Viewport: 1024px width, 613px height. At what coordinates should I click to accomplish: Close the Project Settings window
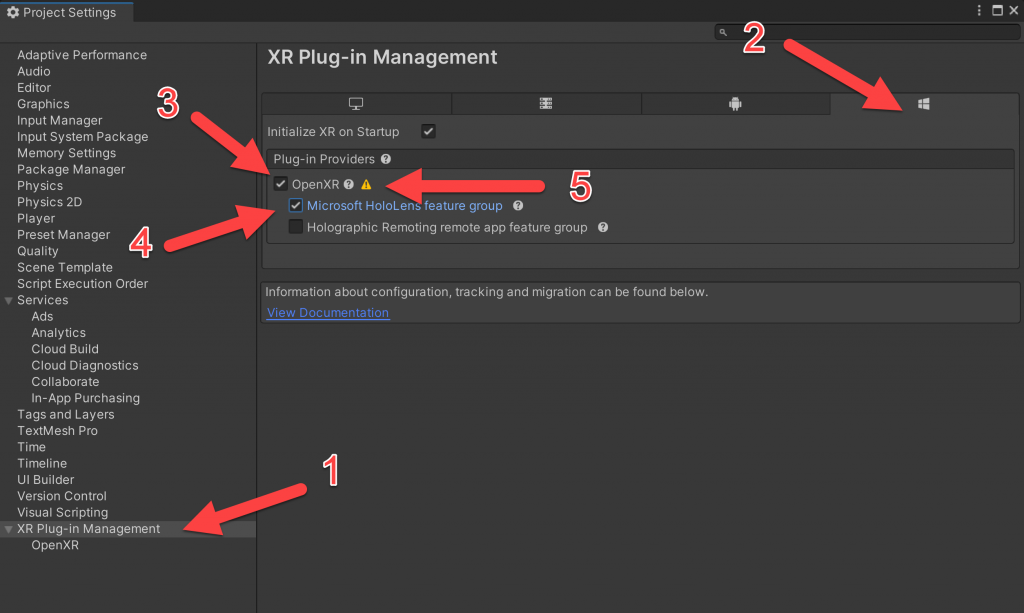(1014, 10)
